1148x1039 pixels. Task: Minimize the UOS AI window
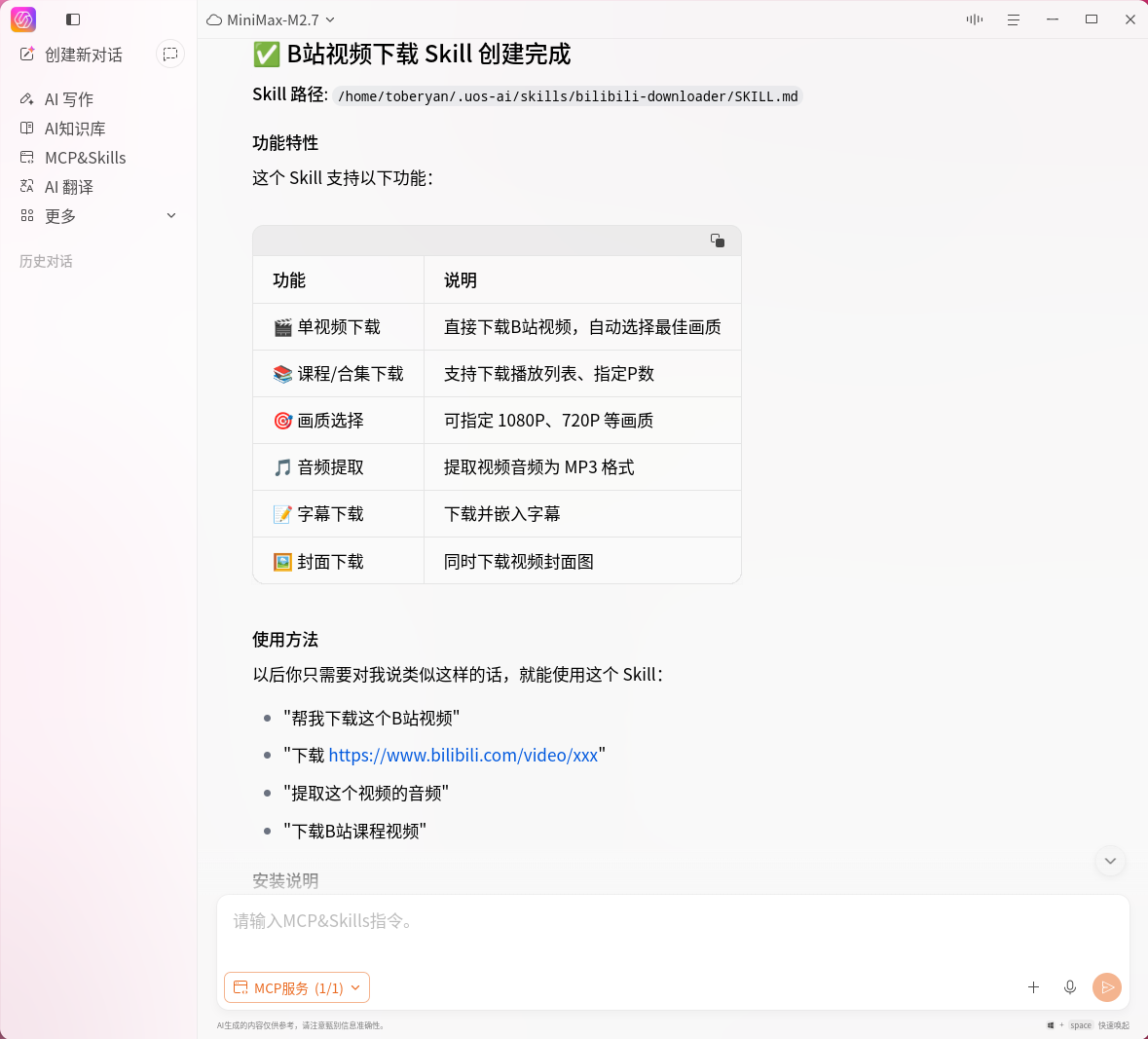click(1053, 19)
